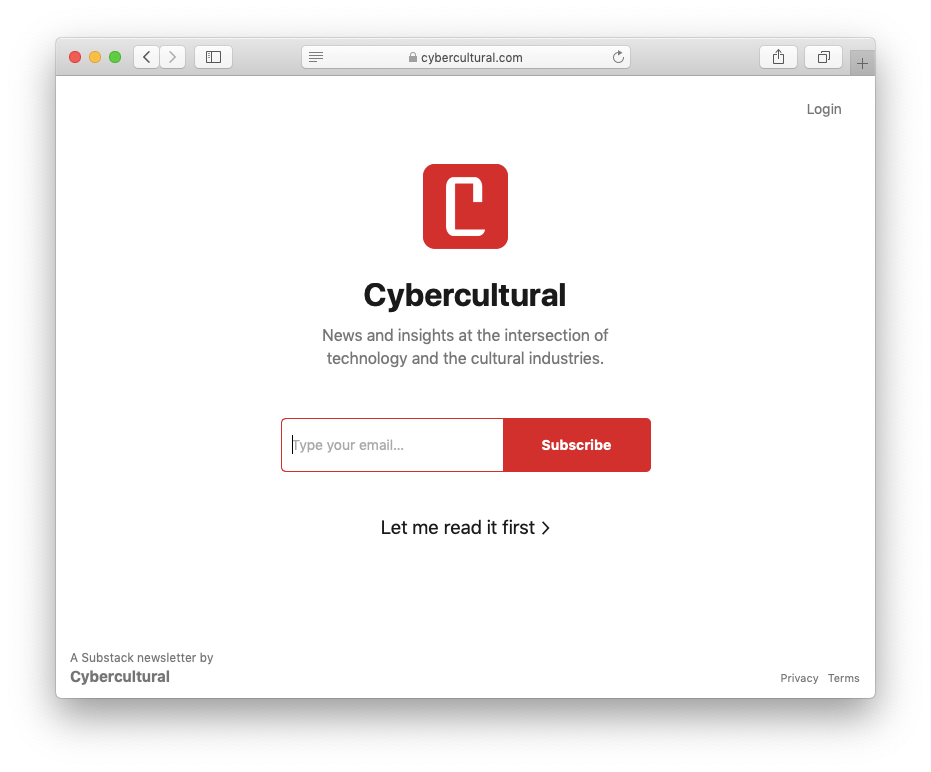
Task: Click the red Cybercultural logo
Action: [466, 207]
